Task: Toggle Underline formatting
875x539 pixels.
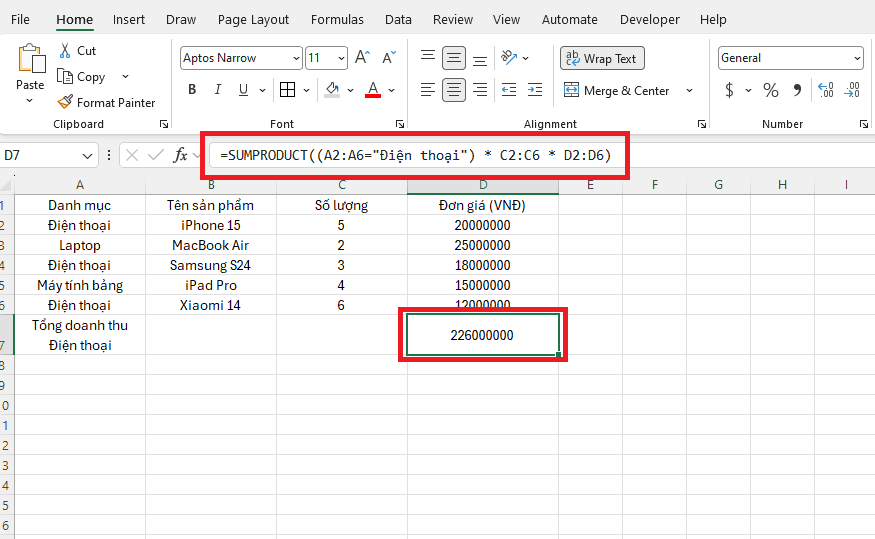Action: [243, 90]
